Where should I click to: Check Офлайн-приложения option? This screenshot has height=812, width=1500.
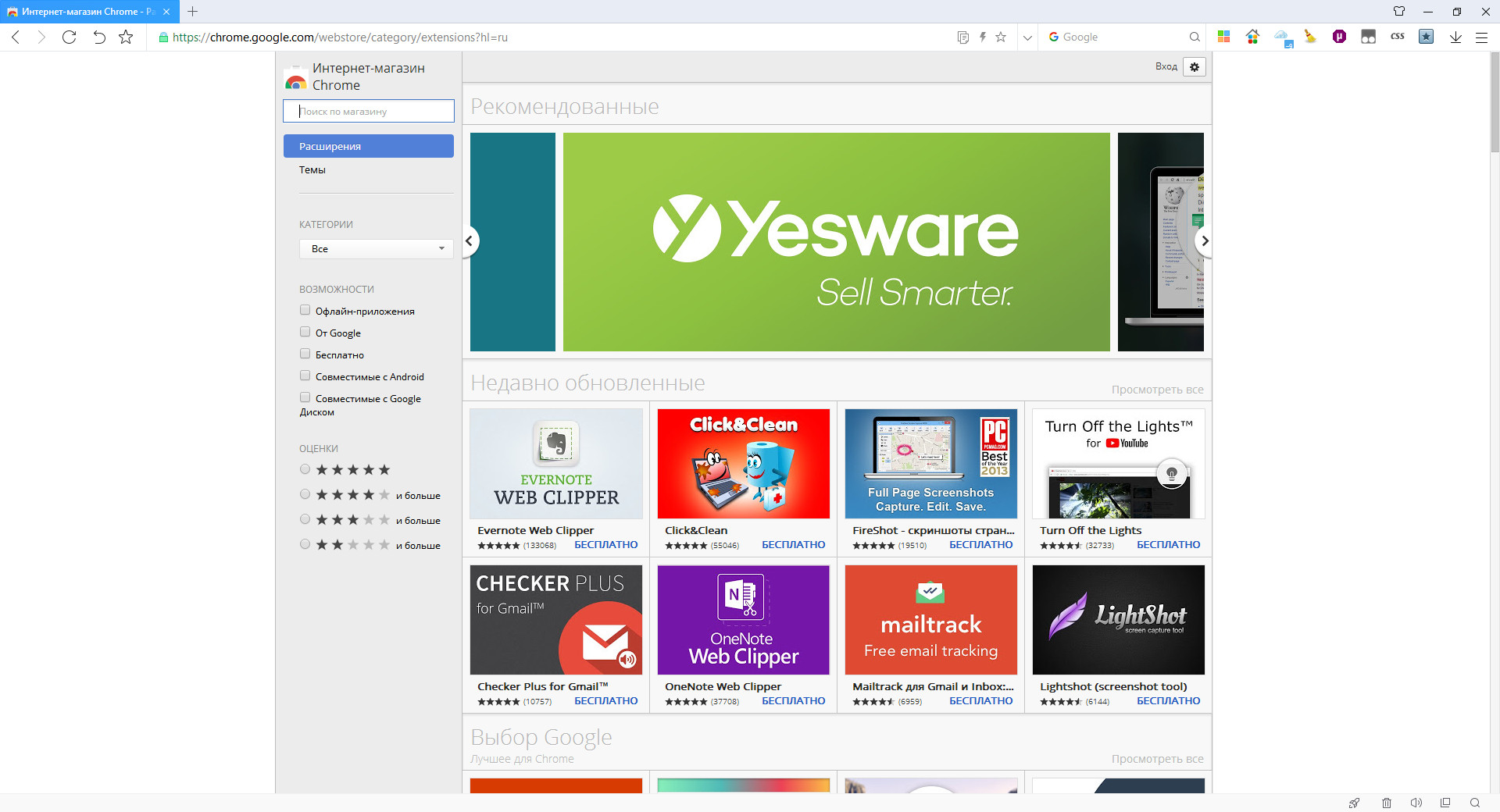(305, 310)
